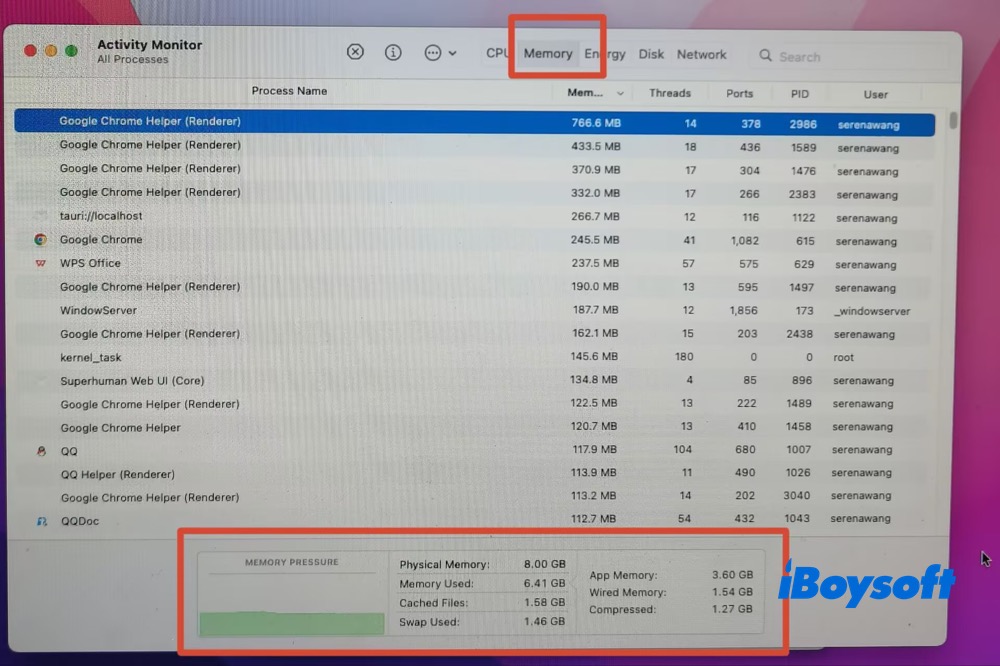Expand the chevron beside the ellipsis icon
The width and height of the screenshot is (1000, 666).
click(x=452, y=54)
